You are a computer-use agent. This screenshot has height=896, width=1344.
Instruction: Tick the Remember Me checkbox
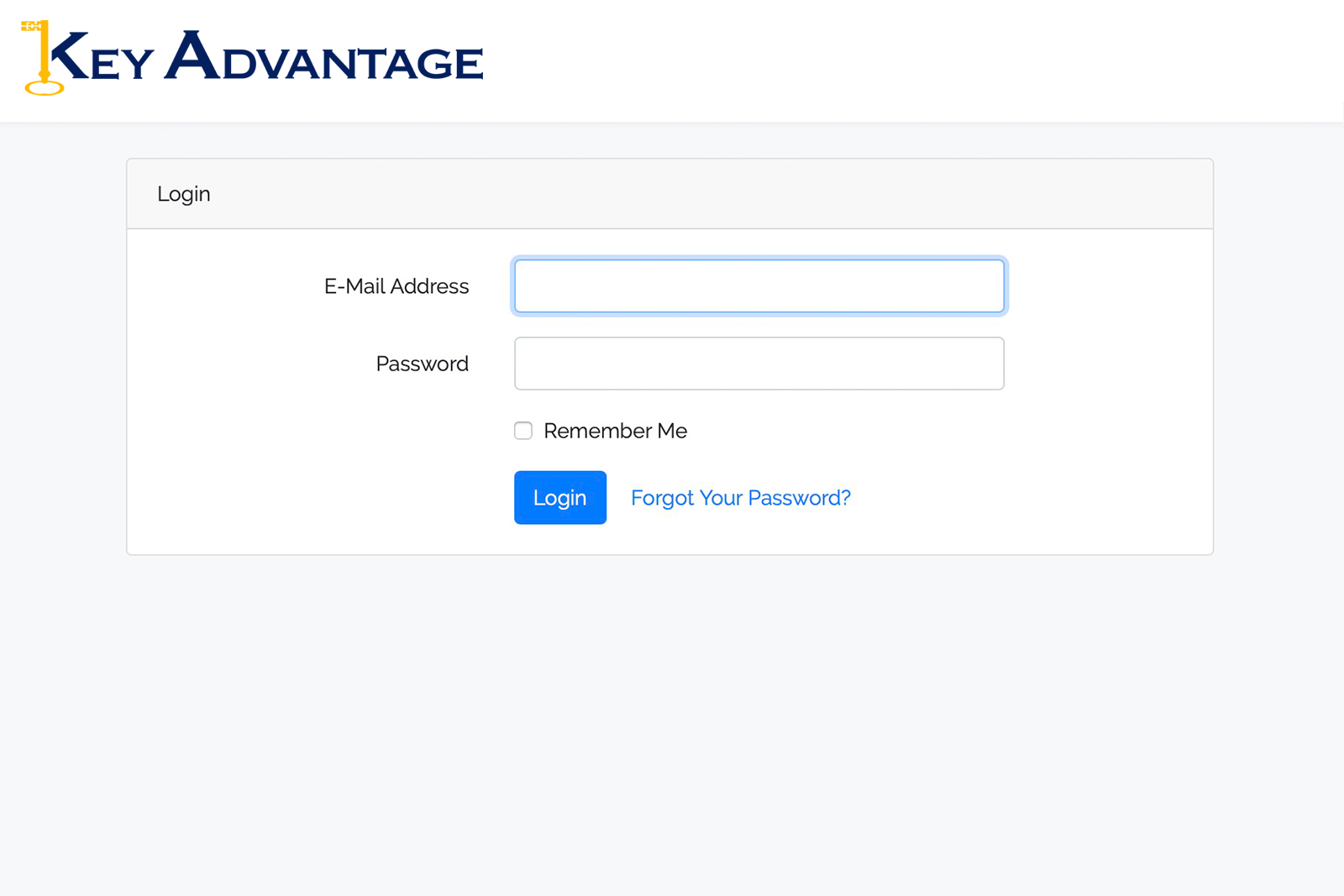coord(523,431)
